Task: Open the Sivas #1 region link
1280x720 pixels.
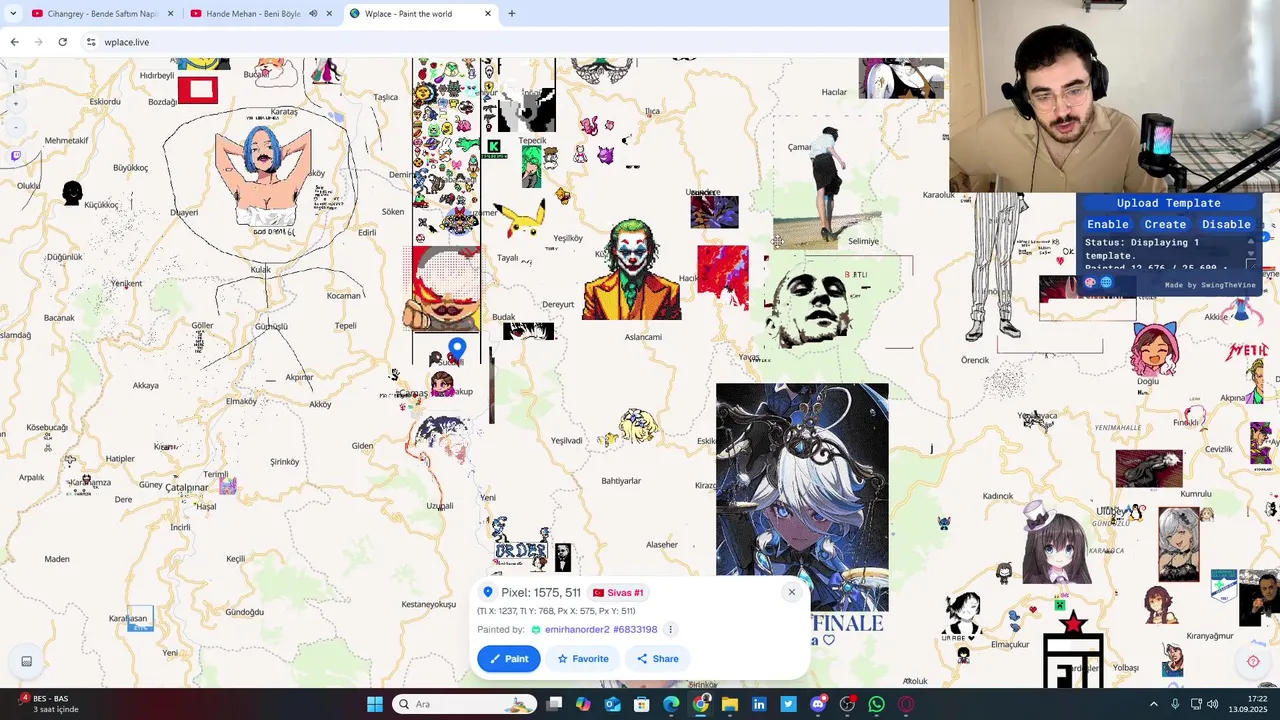Action: [618, 593]
